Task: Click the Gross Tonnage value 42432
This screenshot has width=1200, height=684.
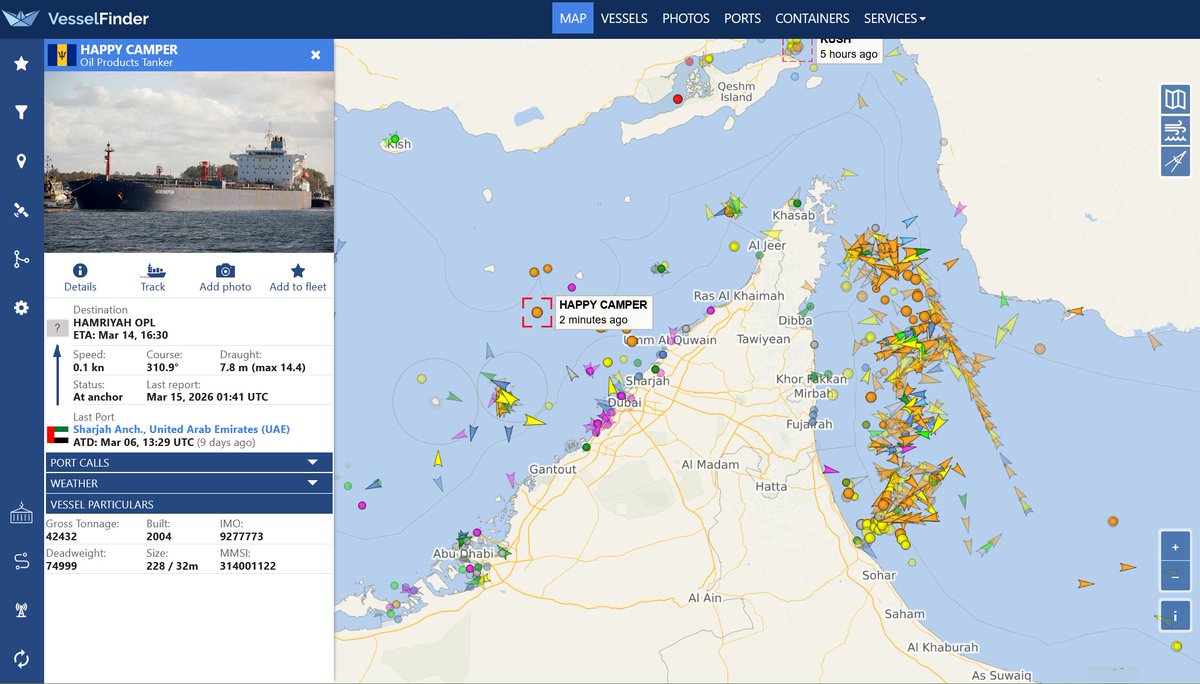Action: [x=61, y=536]
